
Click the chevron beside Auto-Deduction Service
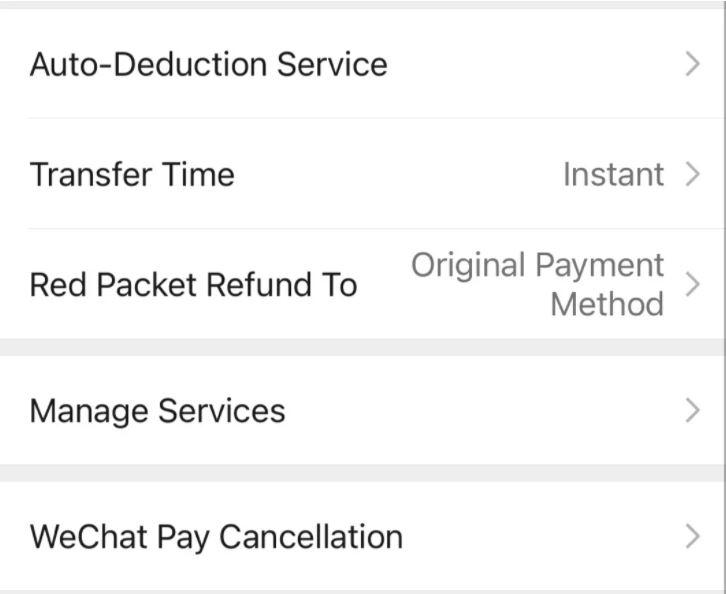693,65
